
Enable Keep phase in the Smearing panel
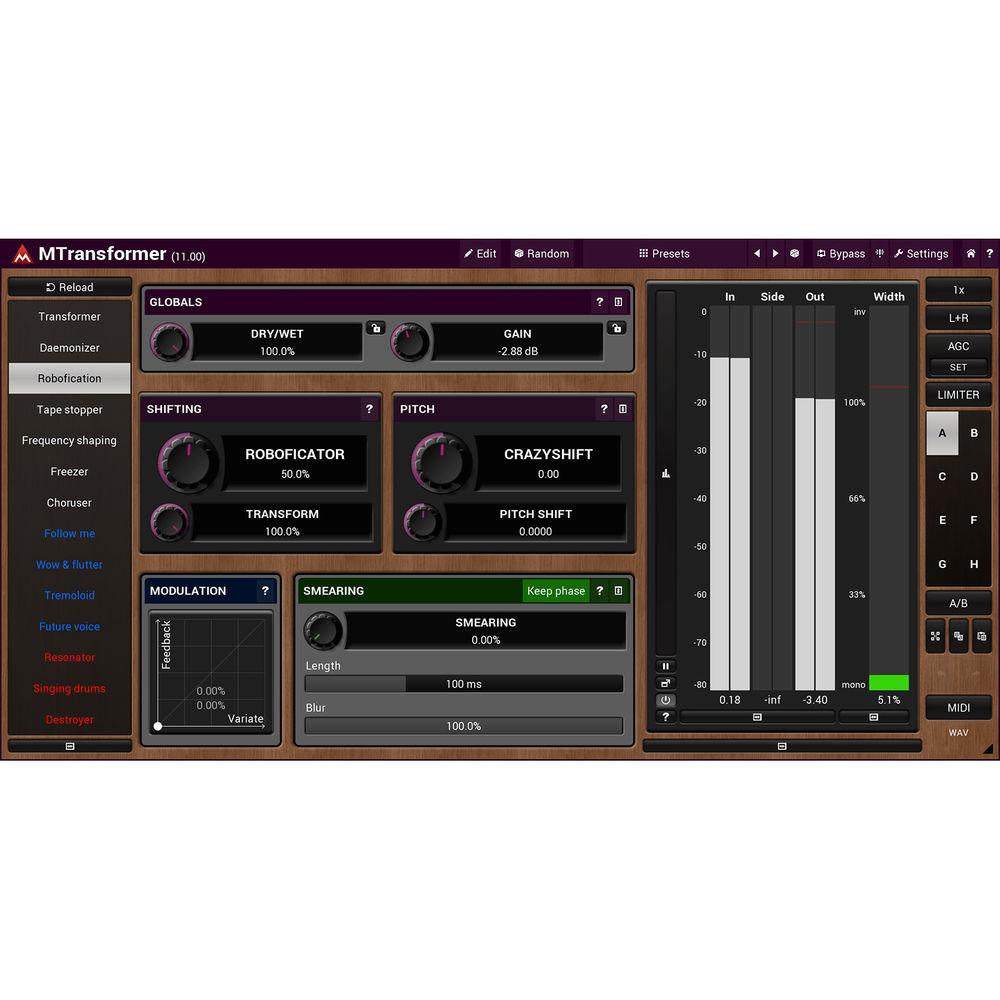(556, 591)
